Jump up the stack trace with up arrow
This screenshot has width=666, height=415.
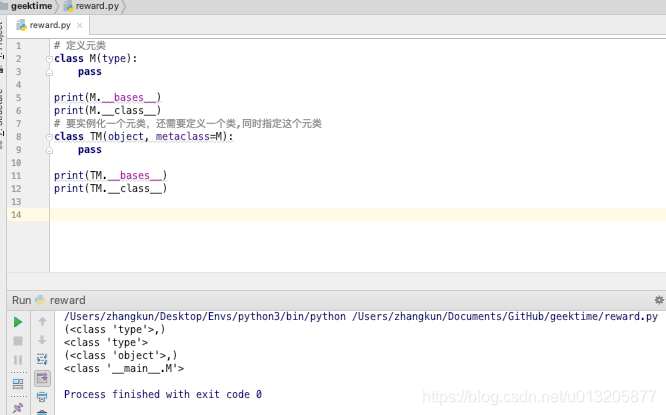point(42,322)
